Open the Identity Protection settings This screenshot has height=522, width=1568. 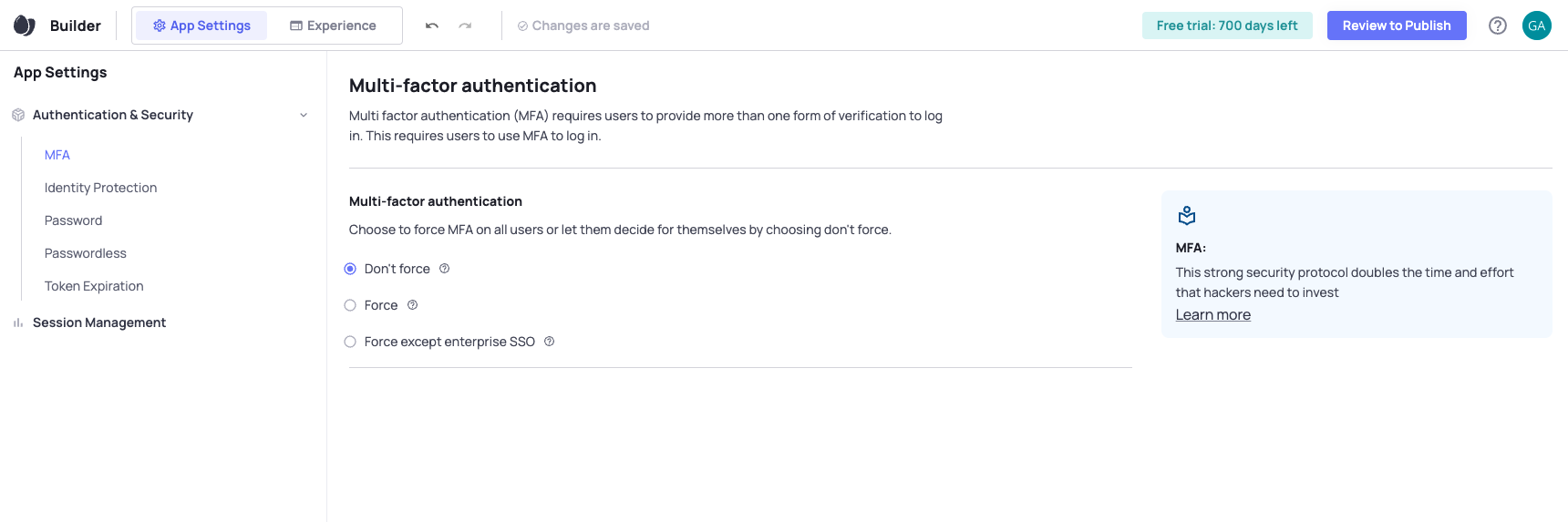coord(101,188)
